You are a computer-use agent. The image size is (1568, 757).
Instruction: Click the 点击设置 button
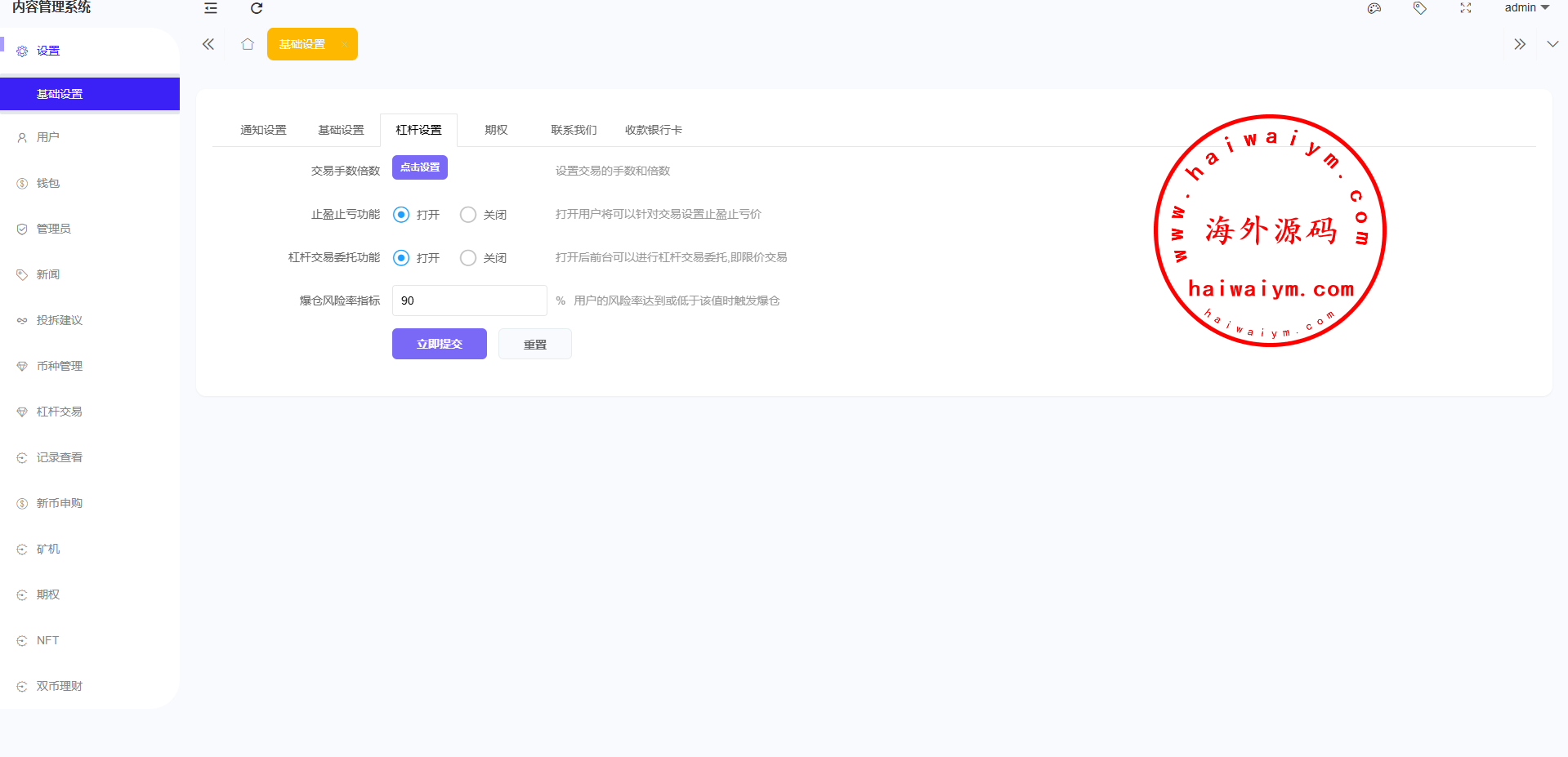coord(420,167)
